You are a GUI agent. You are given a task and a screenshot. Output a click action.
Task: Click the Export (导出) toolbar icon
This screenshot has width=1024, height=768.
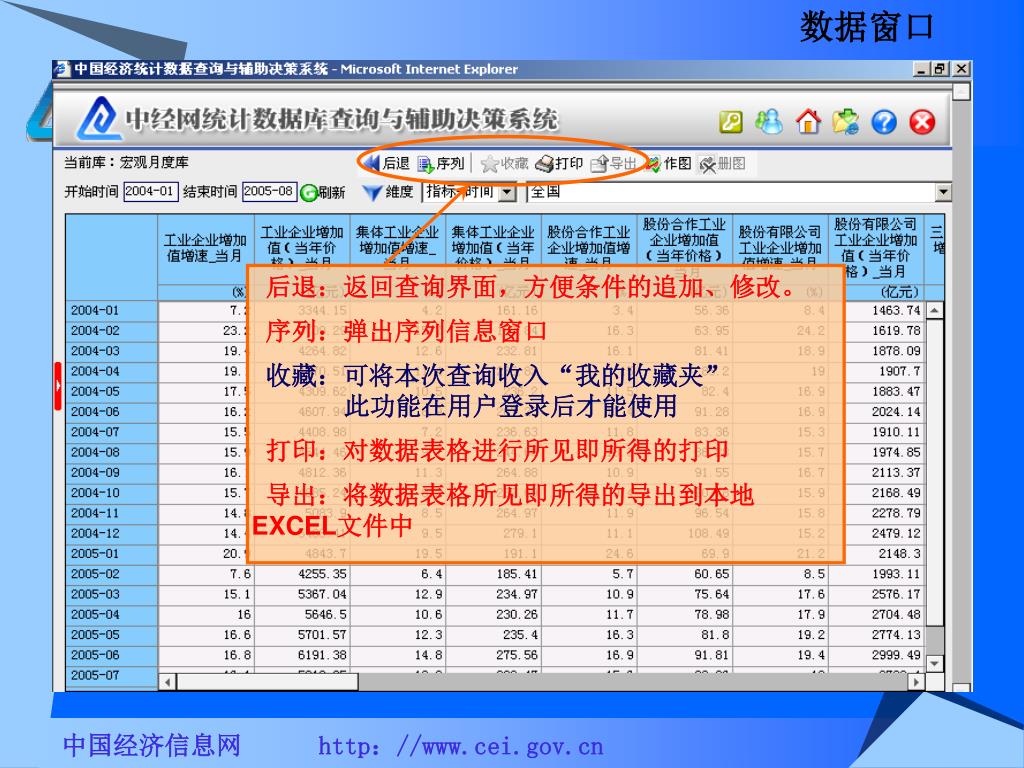pyautogui.click(x=599, y=164)
